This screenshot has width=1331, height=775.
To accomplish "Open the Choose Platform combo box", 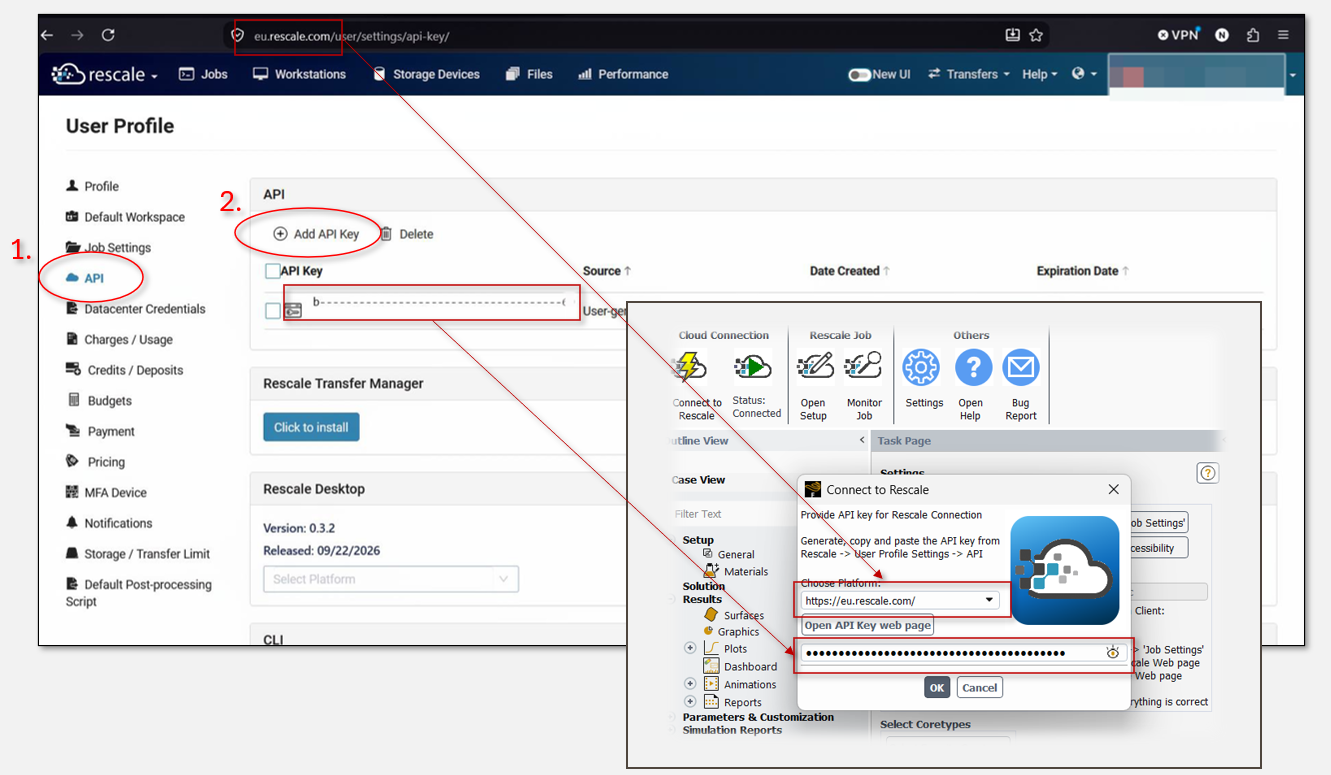I will (900, 601).
